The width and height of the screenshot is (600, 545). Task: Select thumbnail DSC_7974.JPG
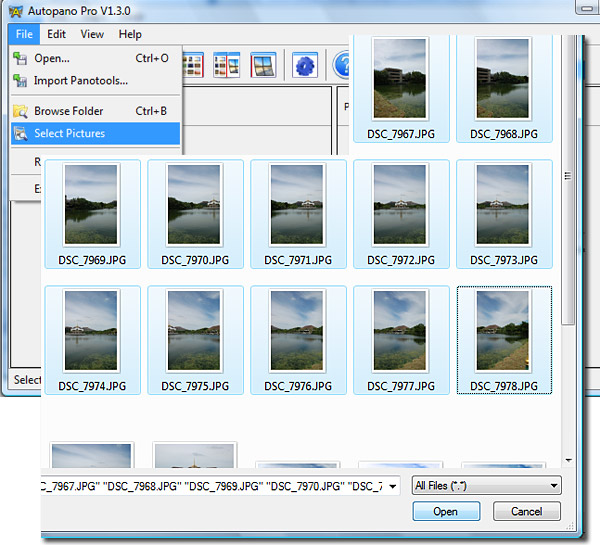92,340
